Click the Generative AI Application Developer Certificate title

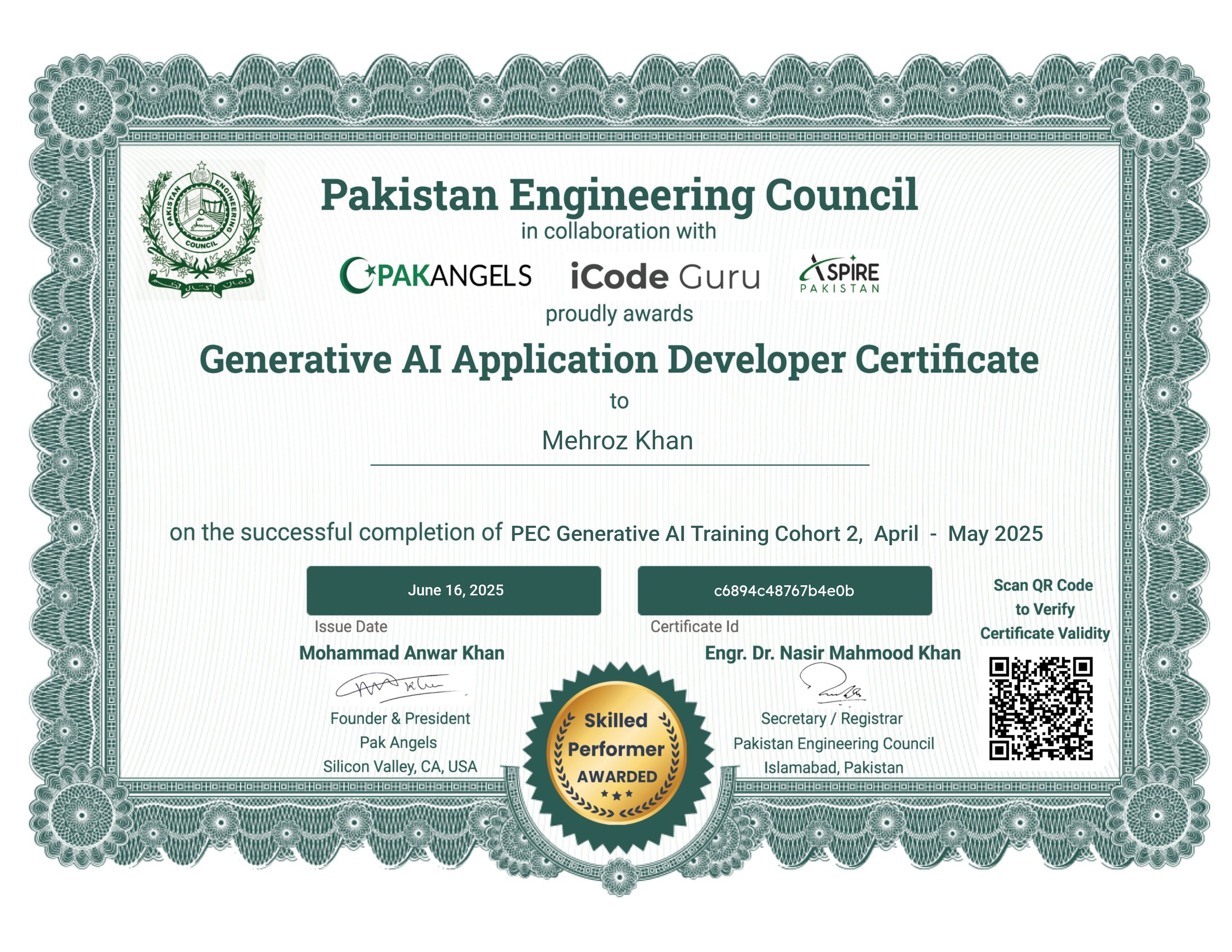[x=619, y=360]
